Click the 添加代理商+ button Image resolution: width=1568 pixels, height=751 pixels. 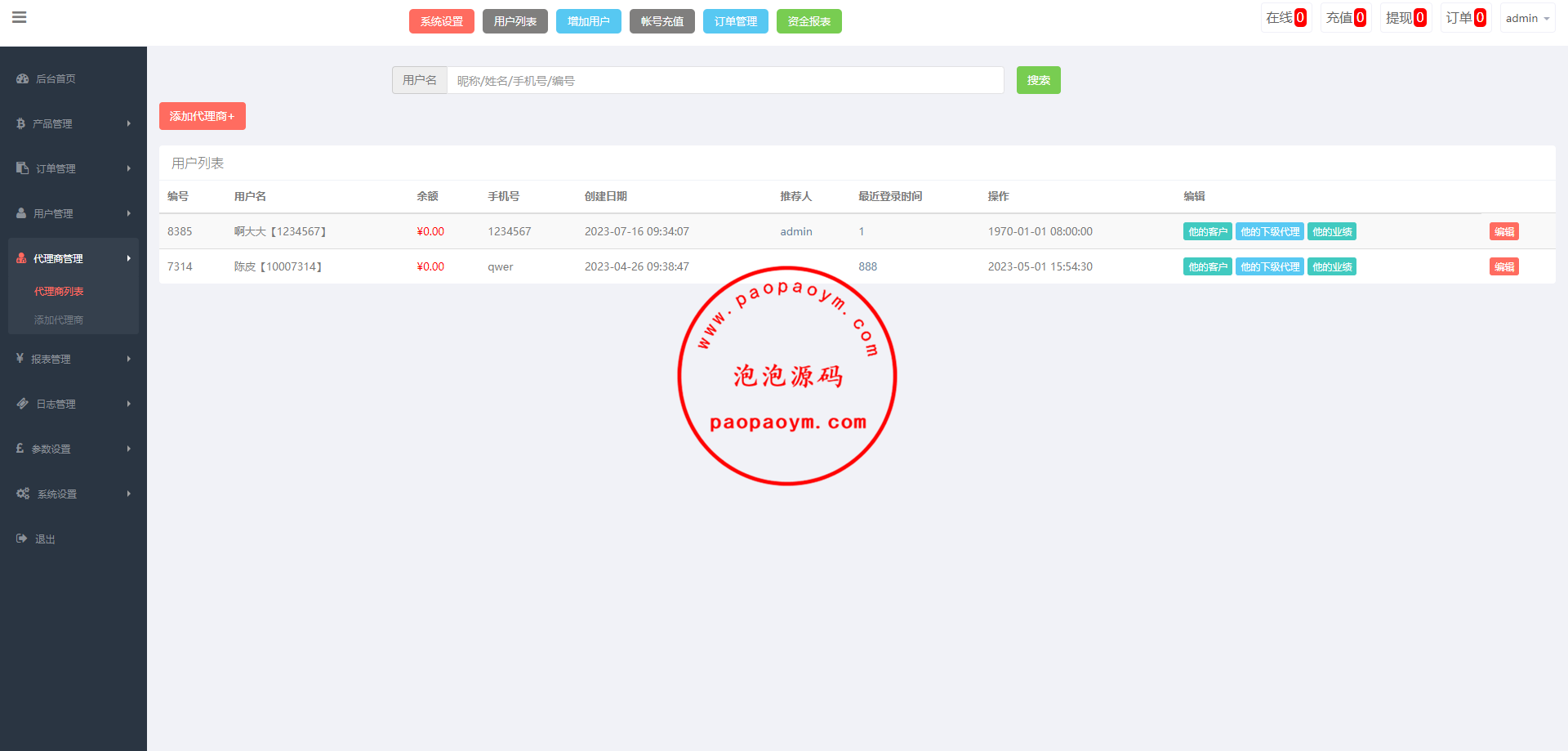pos(202,116)
